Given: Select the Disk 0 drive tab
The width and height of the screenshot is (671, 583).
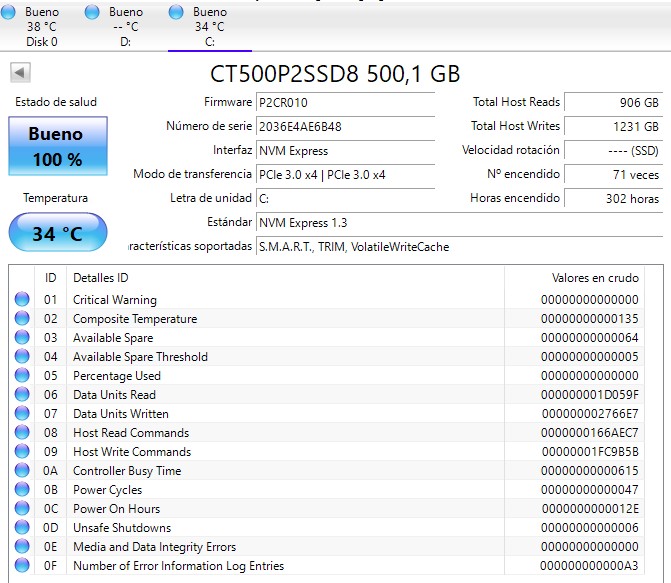Looking at the screenshot, I should pos(42,27).
